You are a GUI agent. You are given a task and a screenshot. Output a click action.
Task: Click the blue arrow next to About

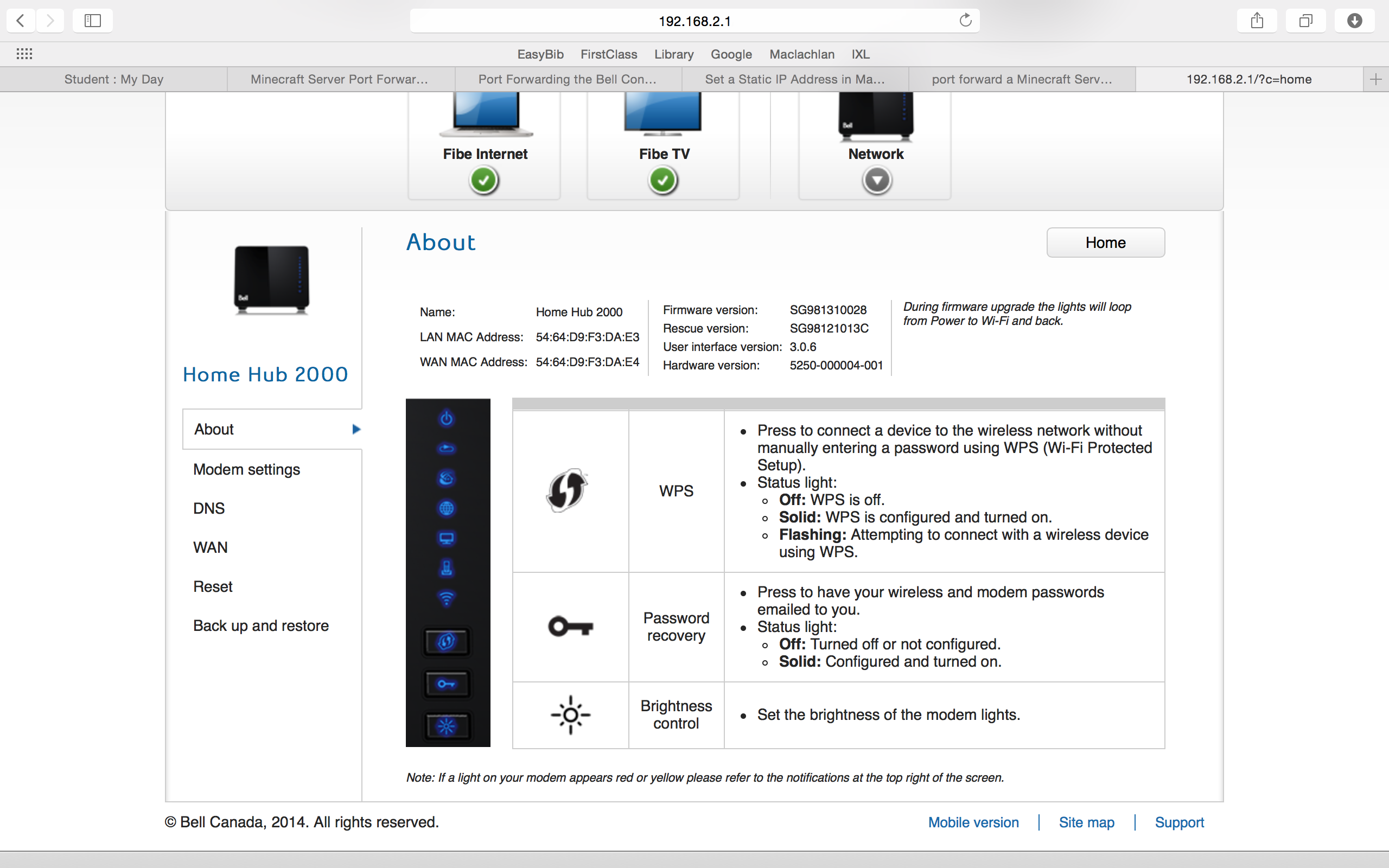(x=356, y=429)
